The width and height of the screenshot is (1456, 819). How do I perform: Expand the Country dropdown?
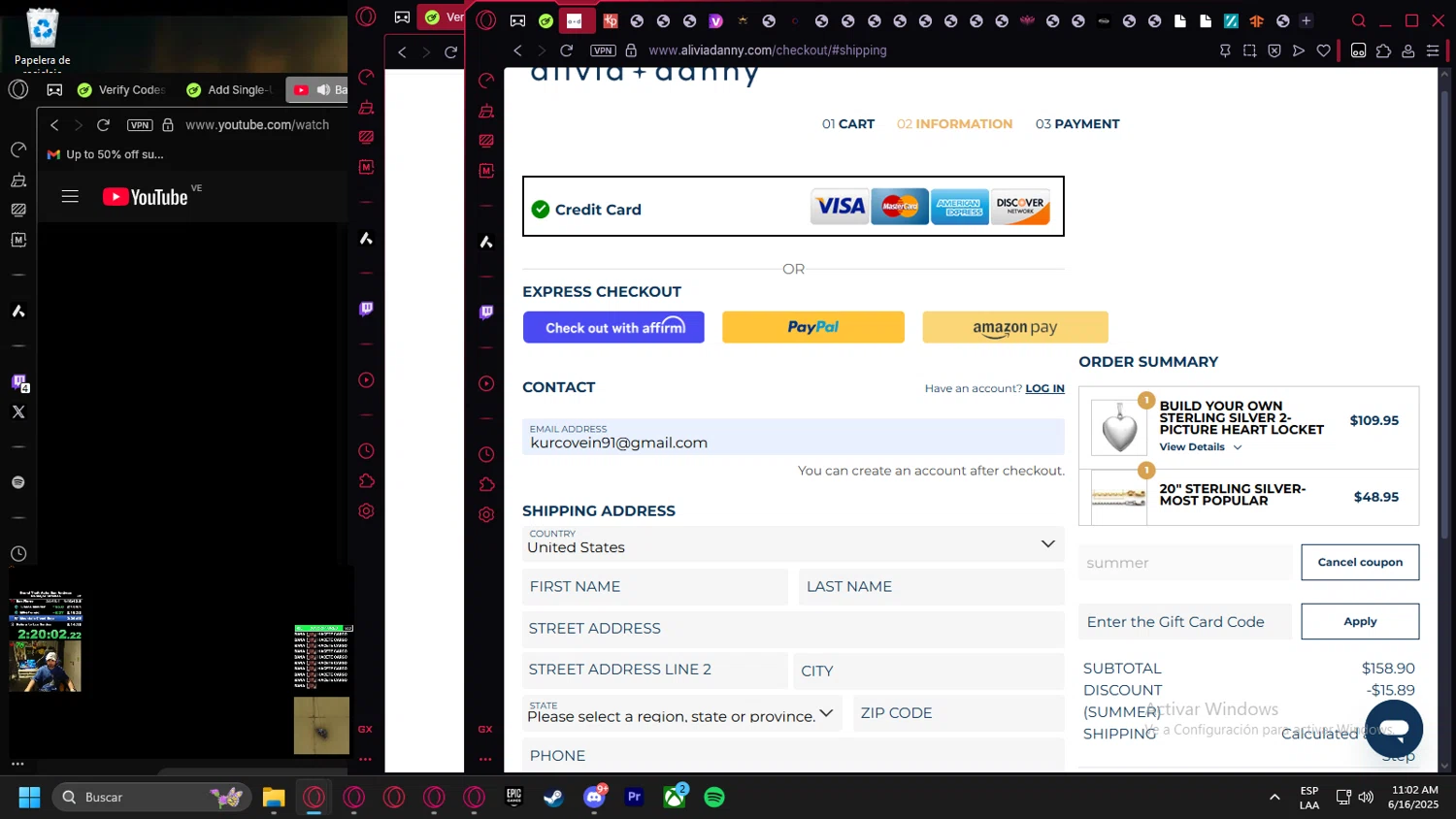coord(793,544)
